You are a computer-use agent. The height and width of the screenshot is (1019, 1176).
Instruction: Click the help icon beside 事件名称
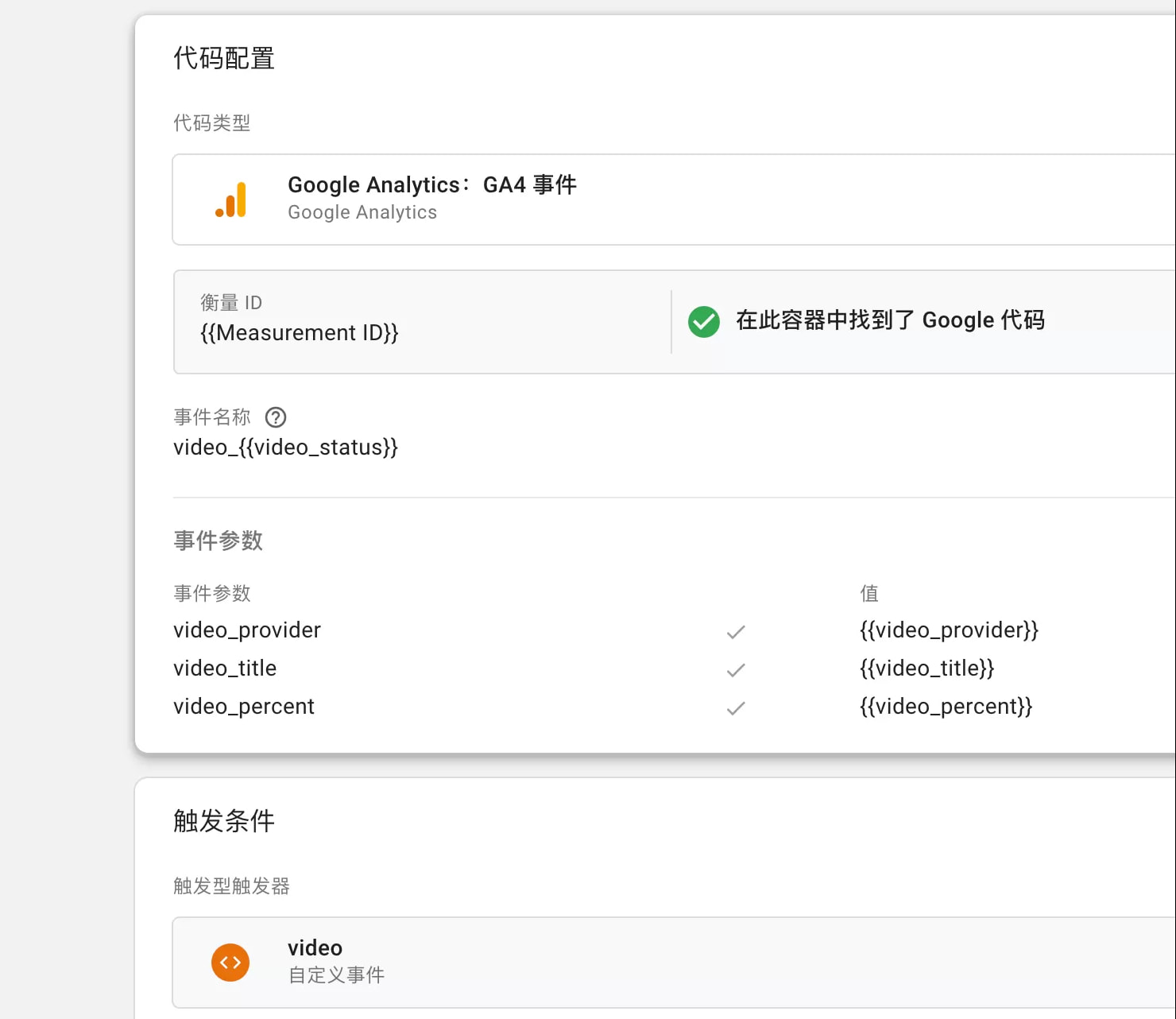point(276,417)
